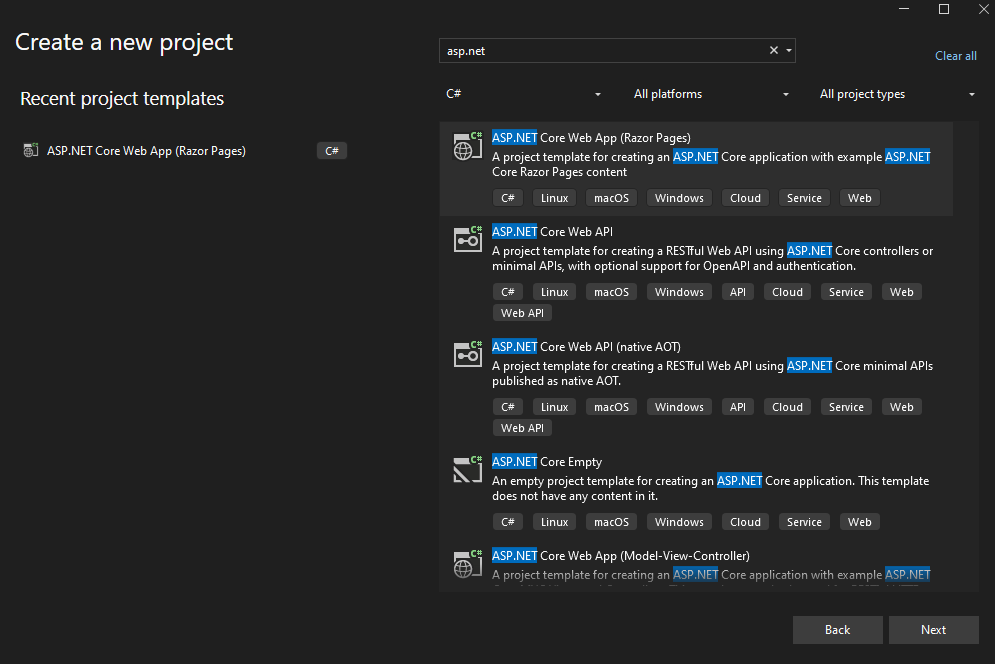Click the description mentioning OpenAPI and authentication
Image resolution: width=995 pixels, height=664 pixels.
click(x=713, y=258)
